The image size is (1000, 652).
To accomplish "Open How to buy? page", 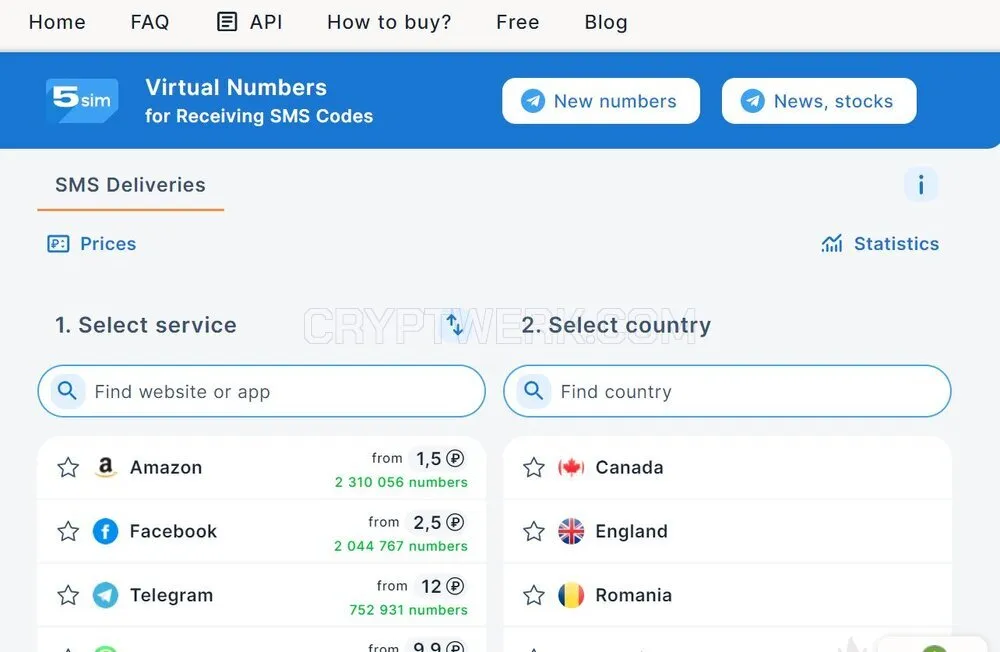I will pyautogui.click(x=389, y=22).
